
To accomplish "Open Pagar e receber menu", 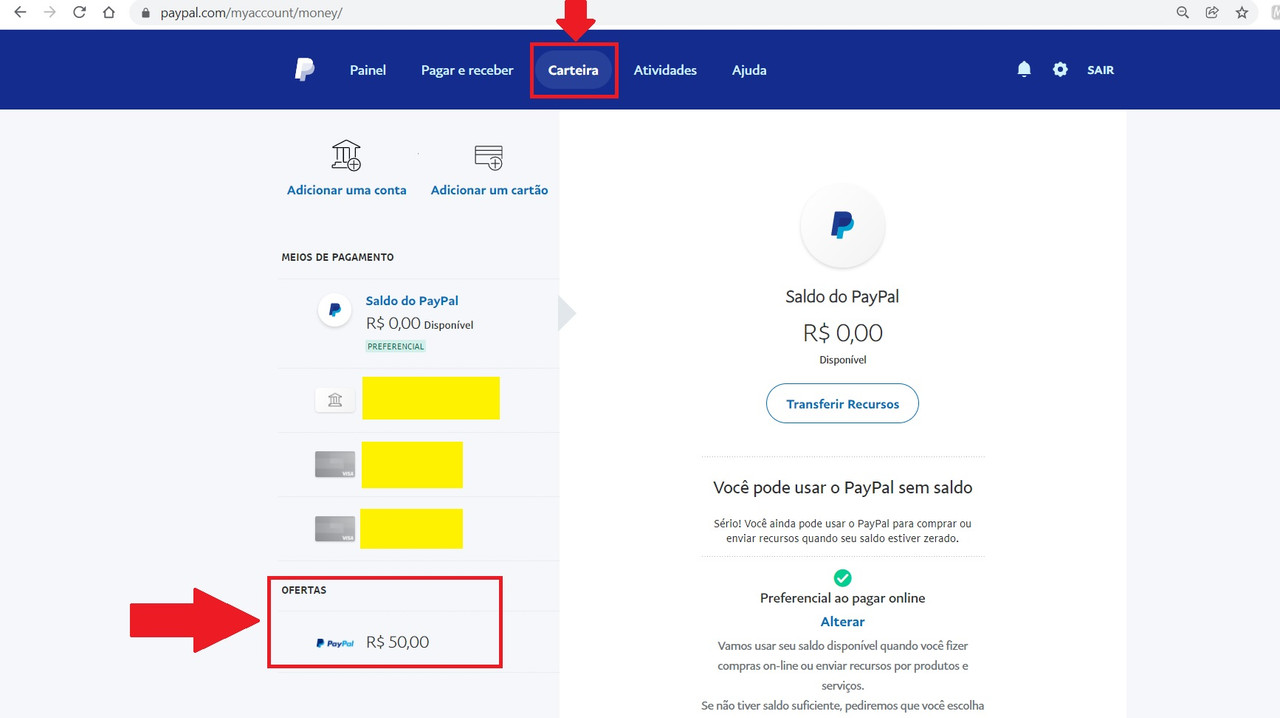I will pyautogui.click(x=467, y=70).
